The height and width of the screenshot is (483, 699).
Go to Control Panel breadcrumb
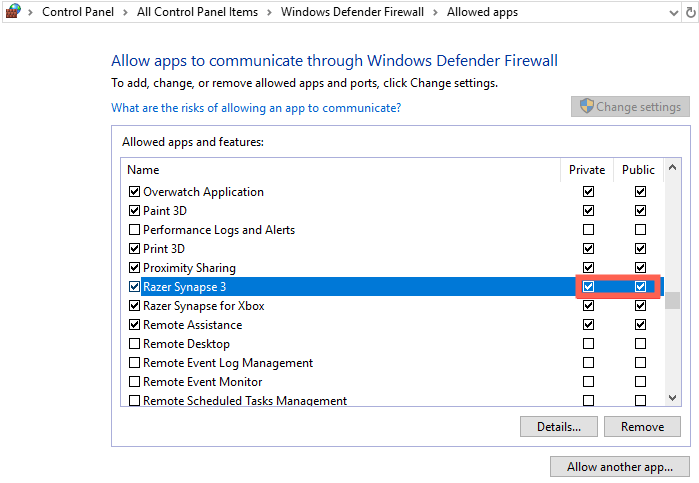[78, 12]
